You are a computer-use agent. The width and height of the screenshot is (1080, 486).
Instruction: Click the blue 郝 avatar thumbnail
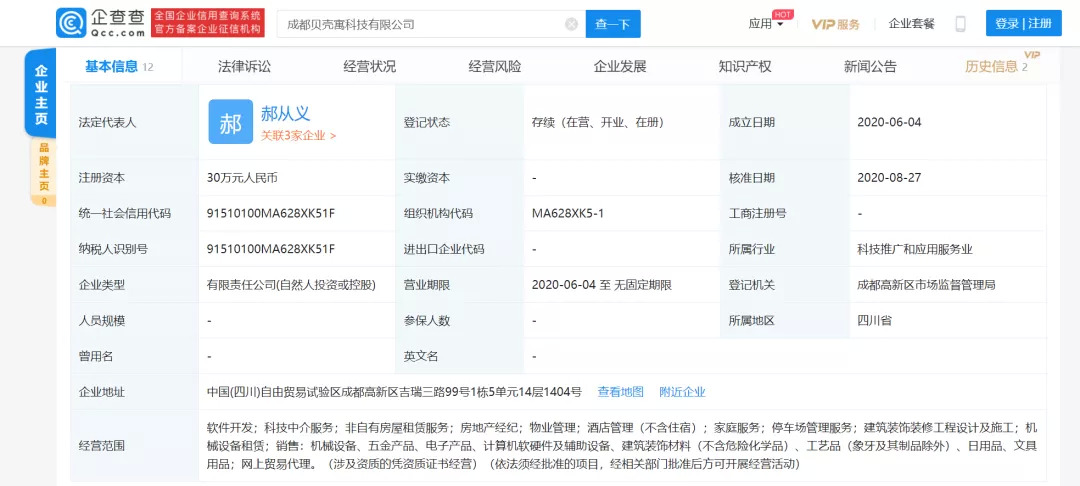tap(230, 122)
